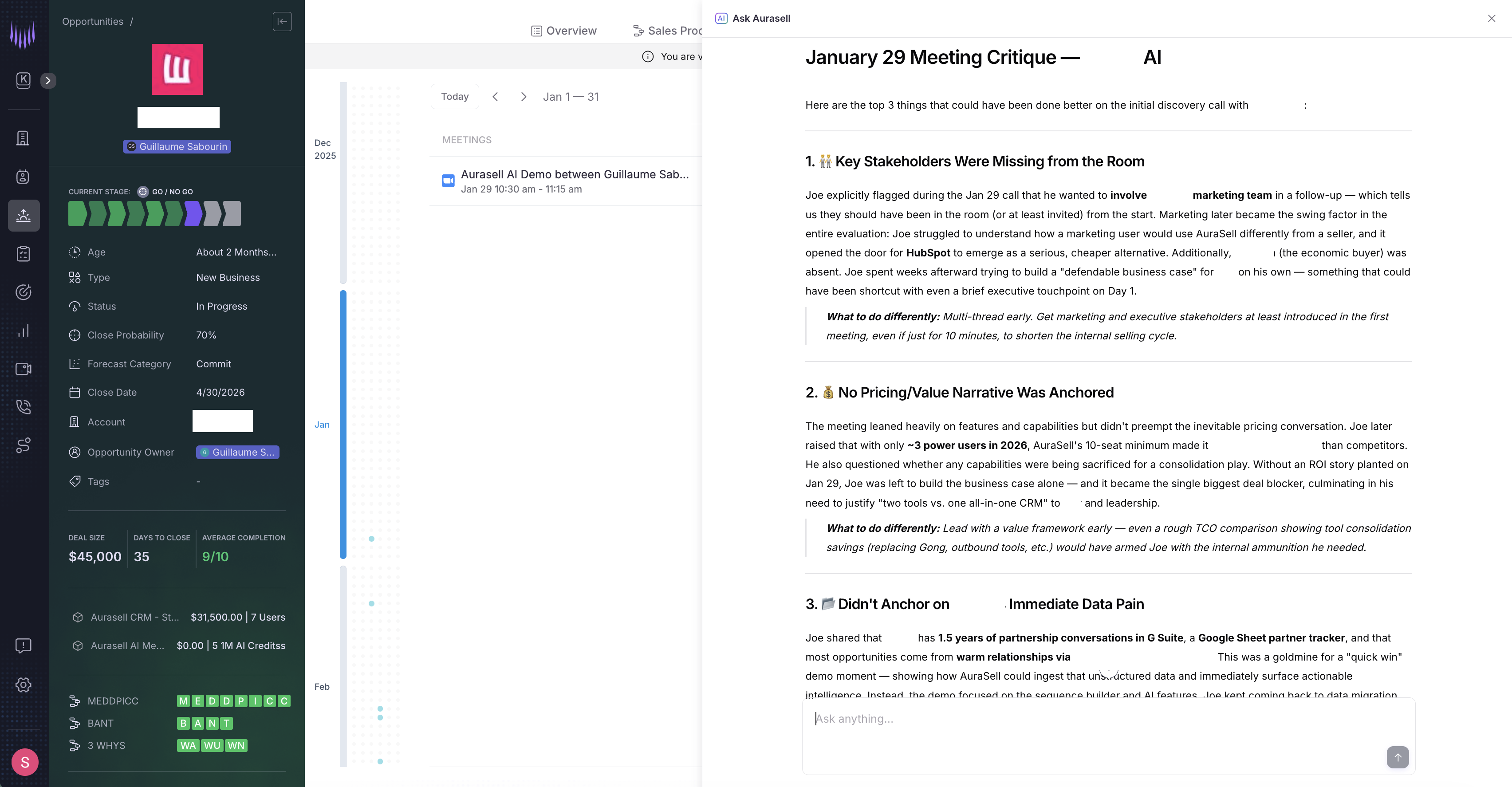The width and height of the screenshot is (1512, 787).
Task: Open the video recordings sidebar icon
Action: 23,369
